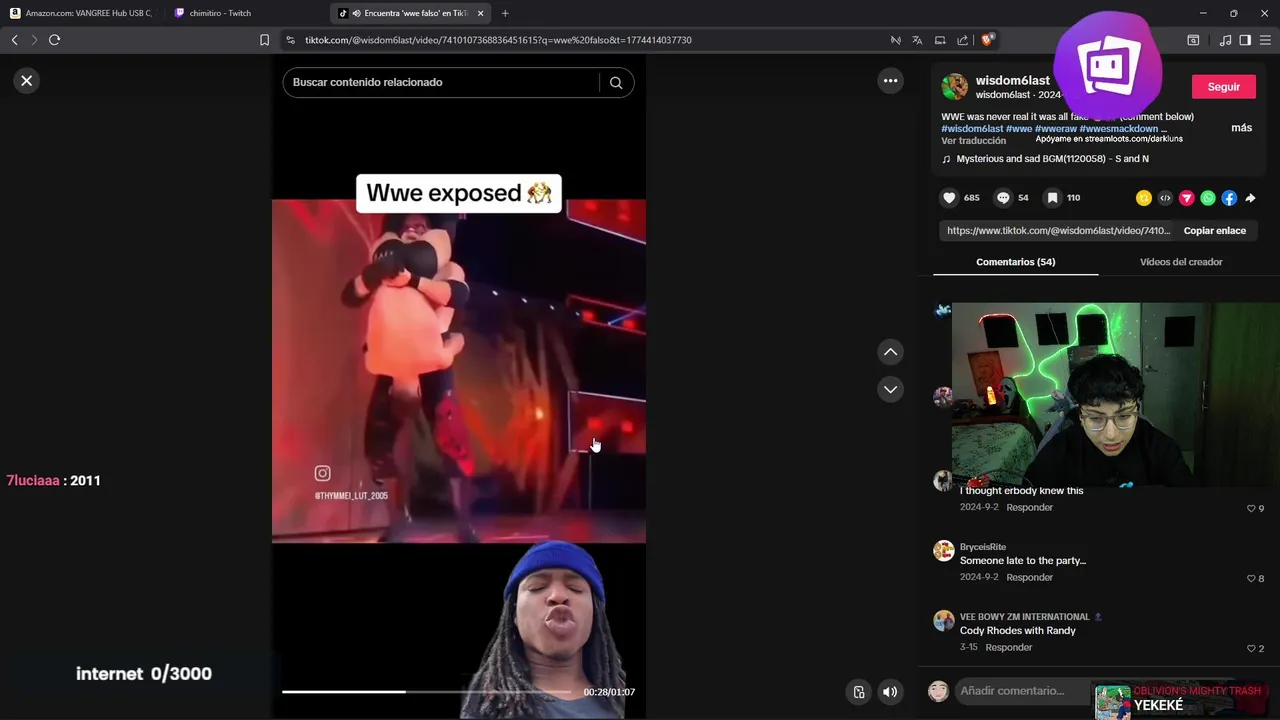The height and width of the screenshot is (720, 1280).
Task: Open wisdom6last profile avatar
Action: point(955,87)
